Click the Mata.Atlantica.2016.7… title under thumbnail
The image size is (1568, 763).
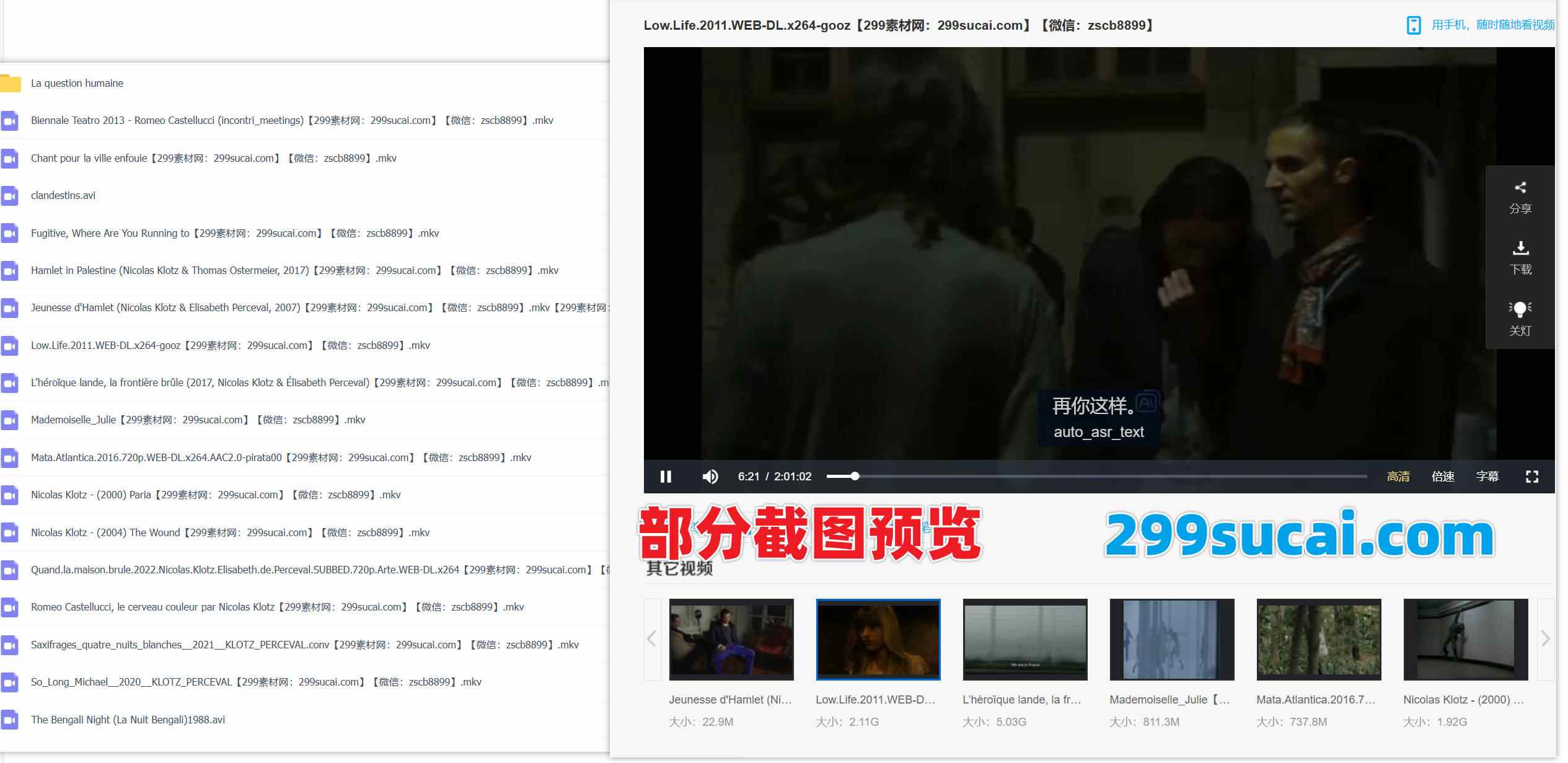click(x=1316, y=699)
